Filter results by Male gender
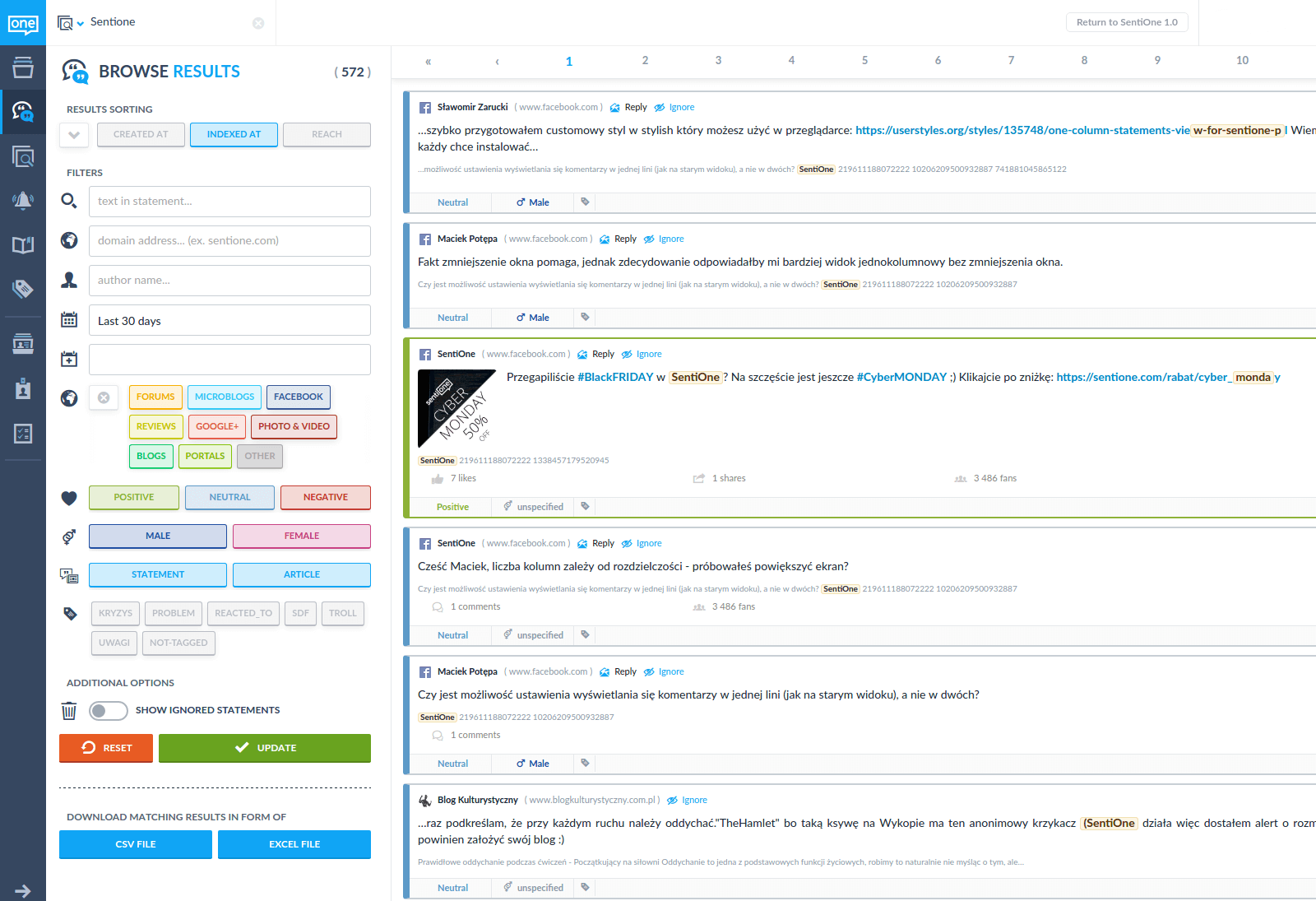1316x901 pixels. pos(158,536)
